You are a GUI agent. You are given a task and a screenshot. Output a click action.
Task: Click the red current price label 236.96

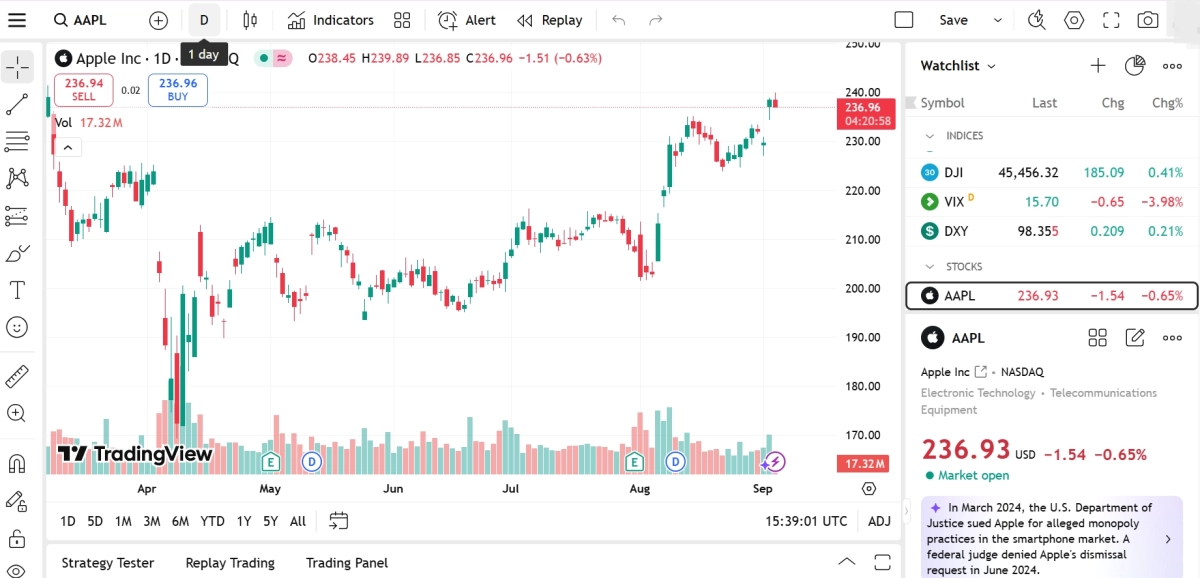(x=861, y=107)
